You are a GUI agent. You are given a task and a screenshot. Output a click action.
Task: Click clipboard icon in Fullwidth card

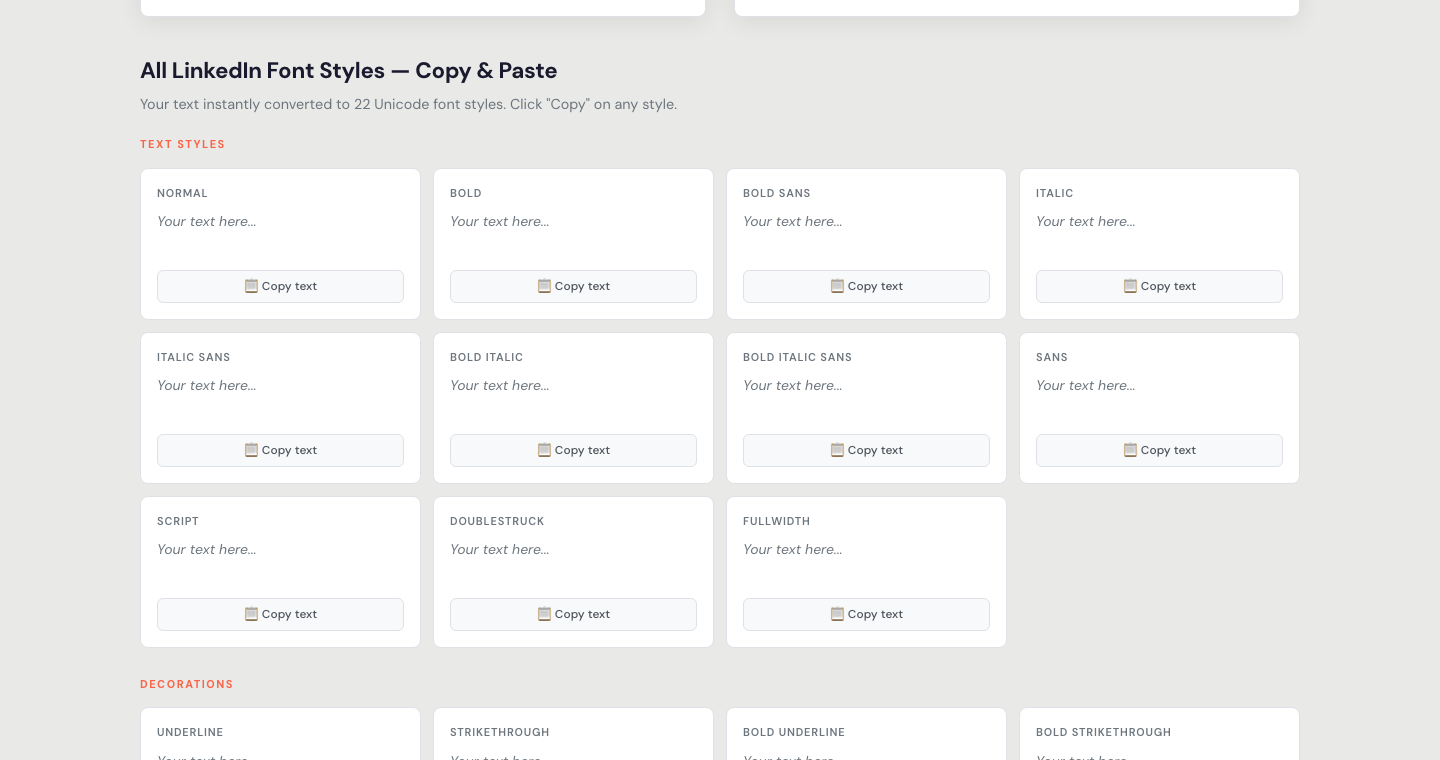pyautogui.click(x=837, y=614)
